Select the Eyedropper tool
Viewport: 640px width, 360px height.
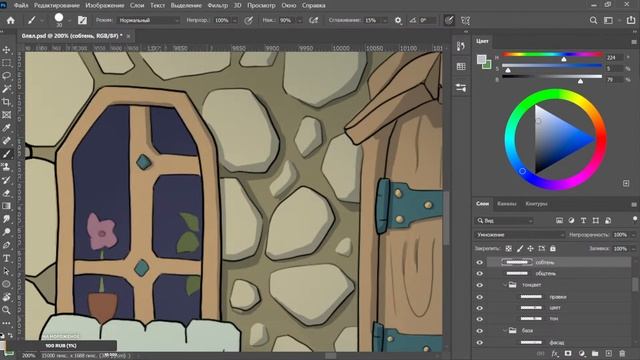tap(7, 128)
